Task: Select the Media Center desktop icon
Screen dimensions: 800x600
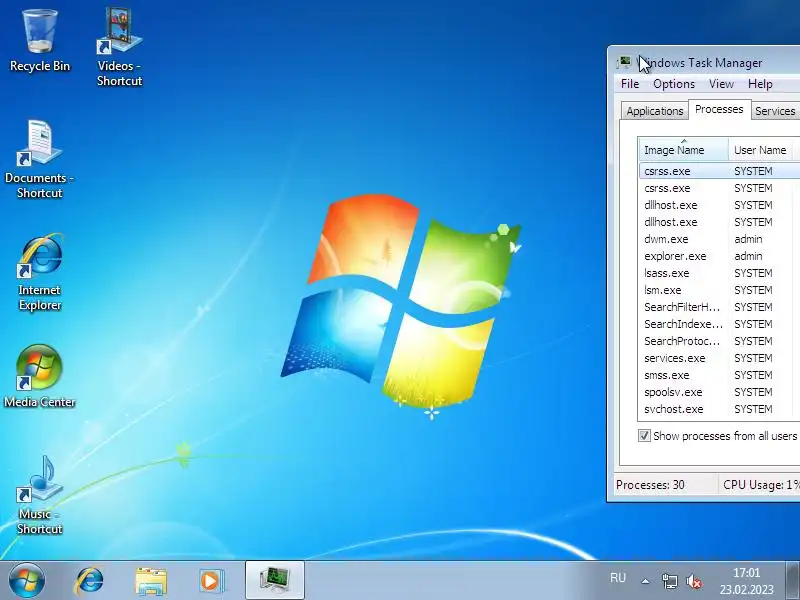Action: [x=40, y=377]
